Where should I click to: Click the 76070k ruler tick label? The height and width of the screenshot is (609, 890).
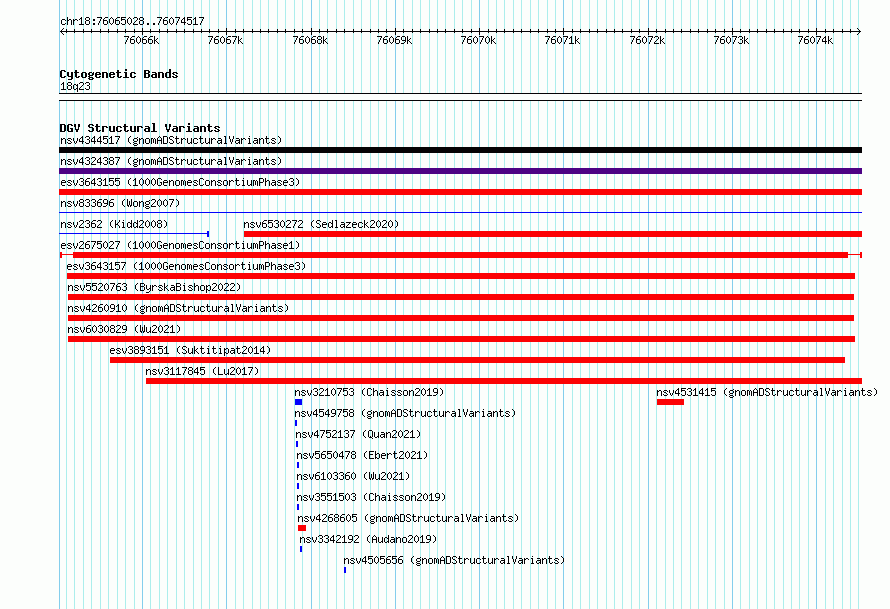pos(478,40)
